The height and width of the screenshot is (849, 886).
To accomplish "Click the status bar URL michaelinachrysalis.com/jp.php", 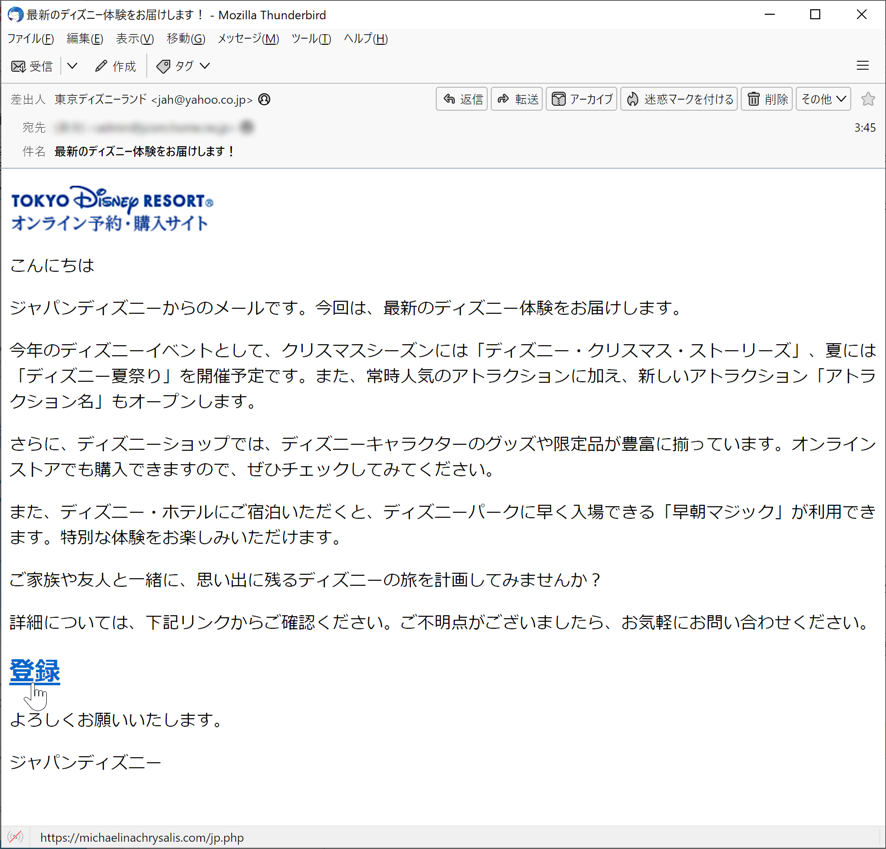I will [x=142, y=837].
